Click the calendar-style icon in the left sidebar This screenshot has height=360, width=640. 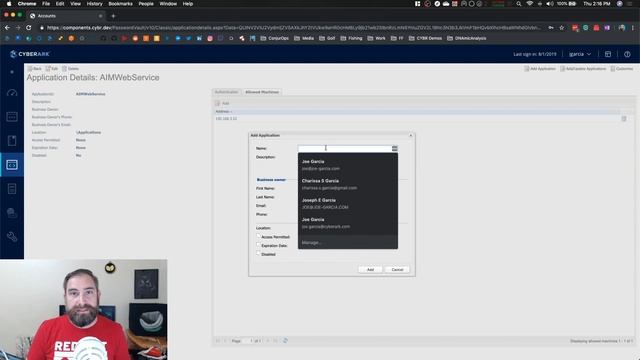coord(12,117)
